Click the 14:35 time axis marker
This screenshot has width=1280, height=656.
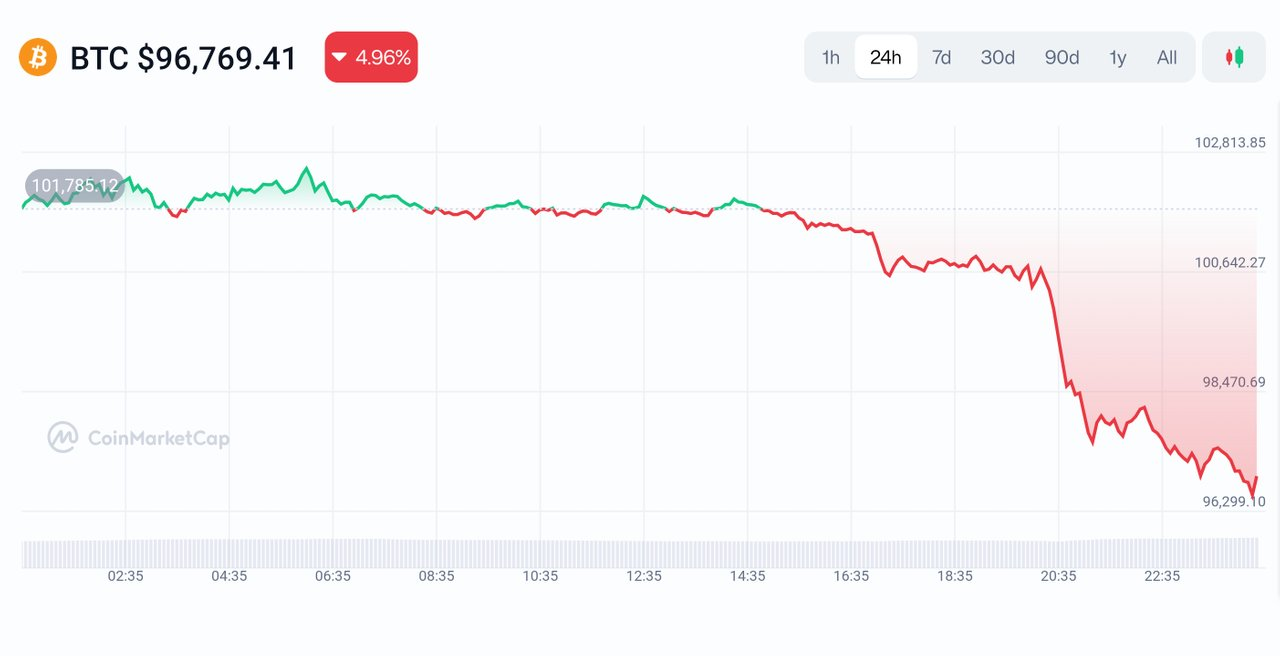(747, 576)
